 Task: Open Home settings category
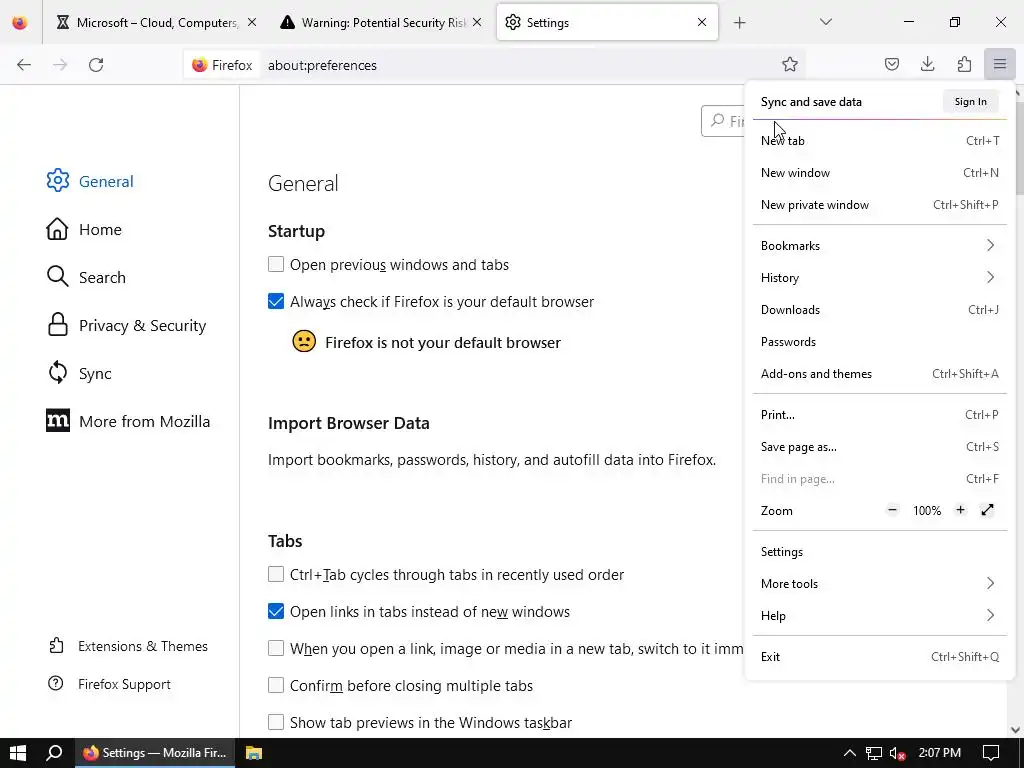coord(84,229)
